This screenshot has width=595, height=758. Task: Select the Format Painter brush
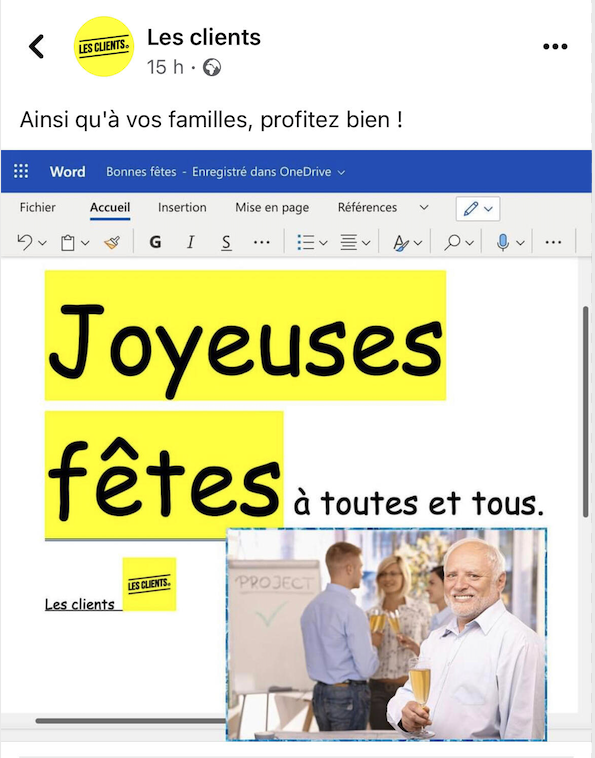pyautogui.click(x=112, y=242)
